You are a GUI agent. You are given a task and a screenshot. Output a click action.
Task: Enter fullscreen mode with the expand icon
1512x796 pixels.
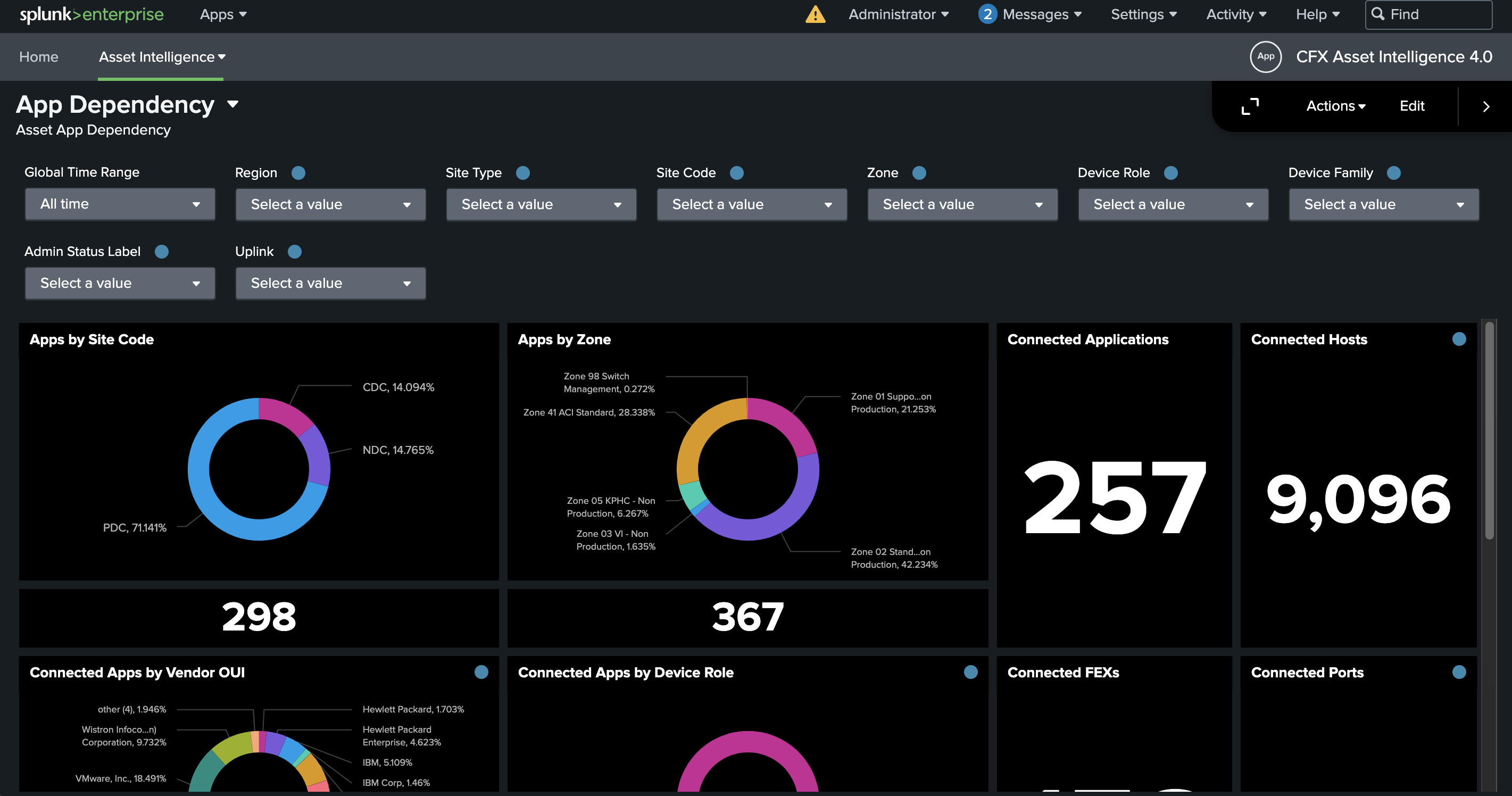coord(1250,106)
